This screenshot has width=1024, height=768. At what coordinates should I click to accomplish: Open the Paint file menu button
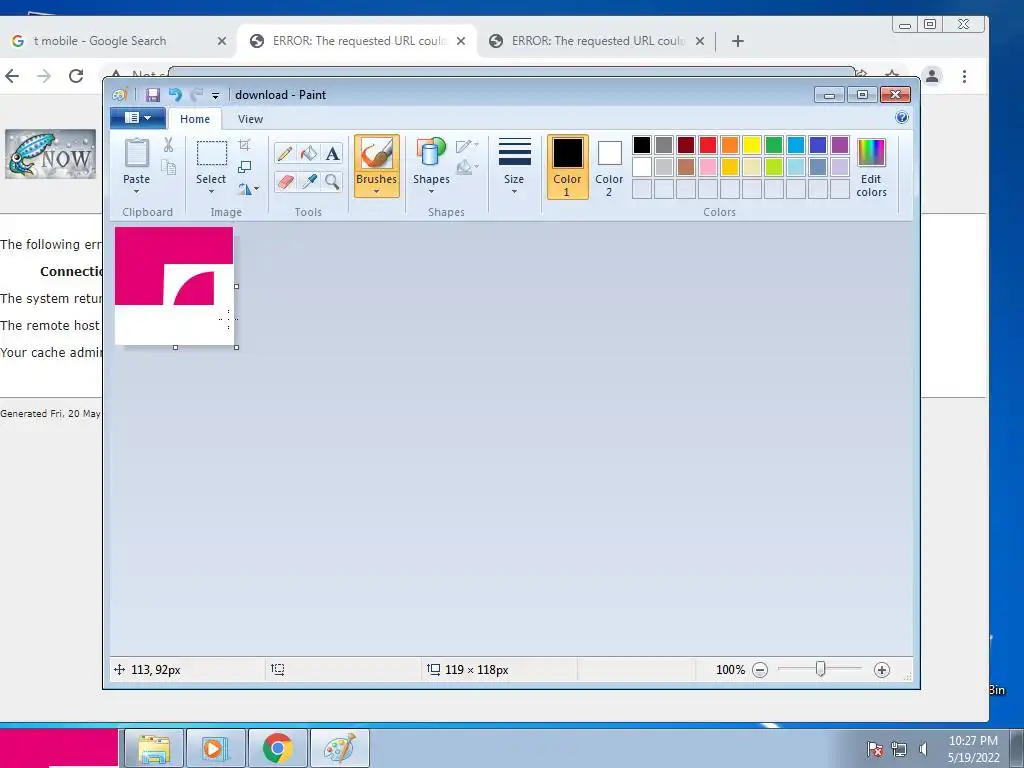click(x=138, y=118)
